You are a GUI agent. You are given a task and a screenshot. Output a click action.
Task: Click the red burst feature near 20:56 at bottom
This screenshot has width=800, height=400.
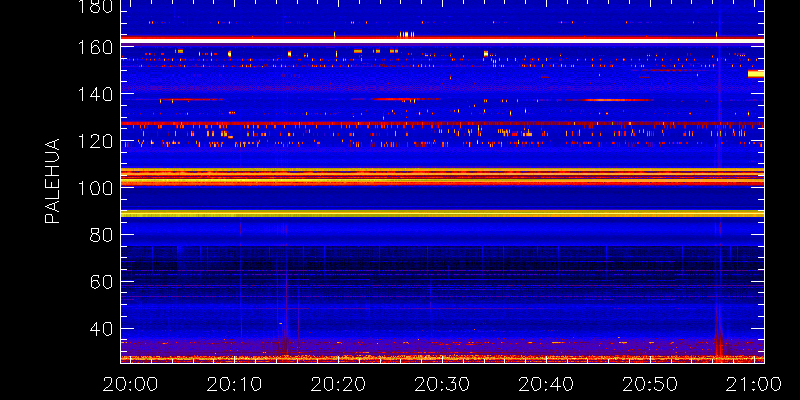click(x=719, y=343)
